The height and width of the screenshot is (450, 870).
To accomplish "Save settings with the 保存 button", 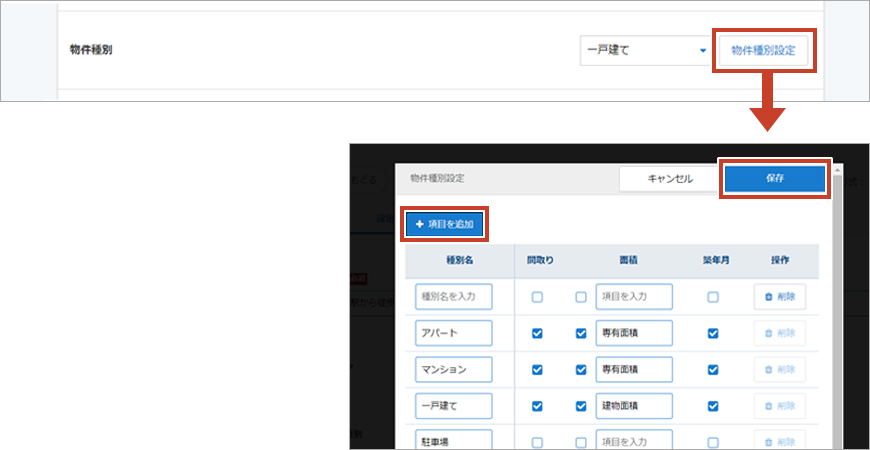I will [x=775, y=178].
